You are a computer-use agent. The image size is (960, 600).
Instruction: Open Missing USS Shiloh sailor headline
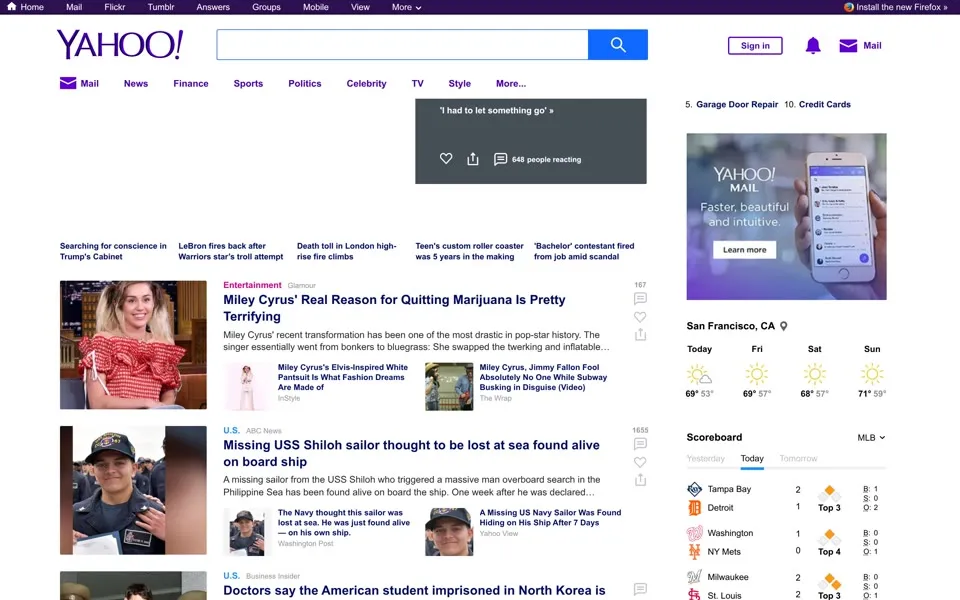pos(411,453)
